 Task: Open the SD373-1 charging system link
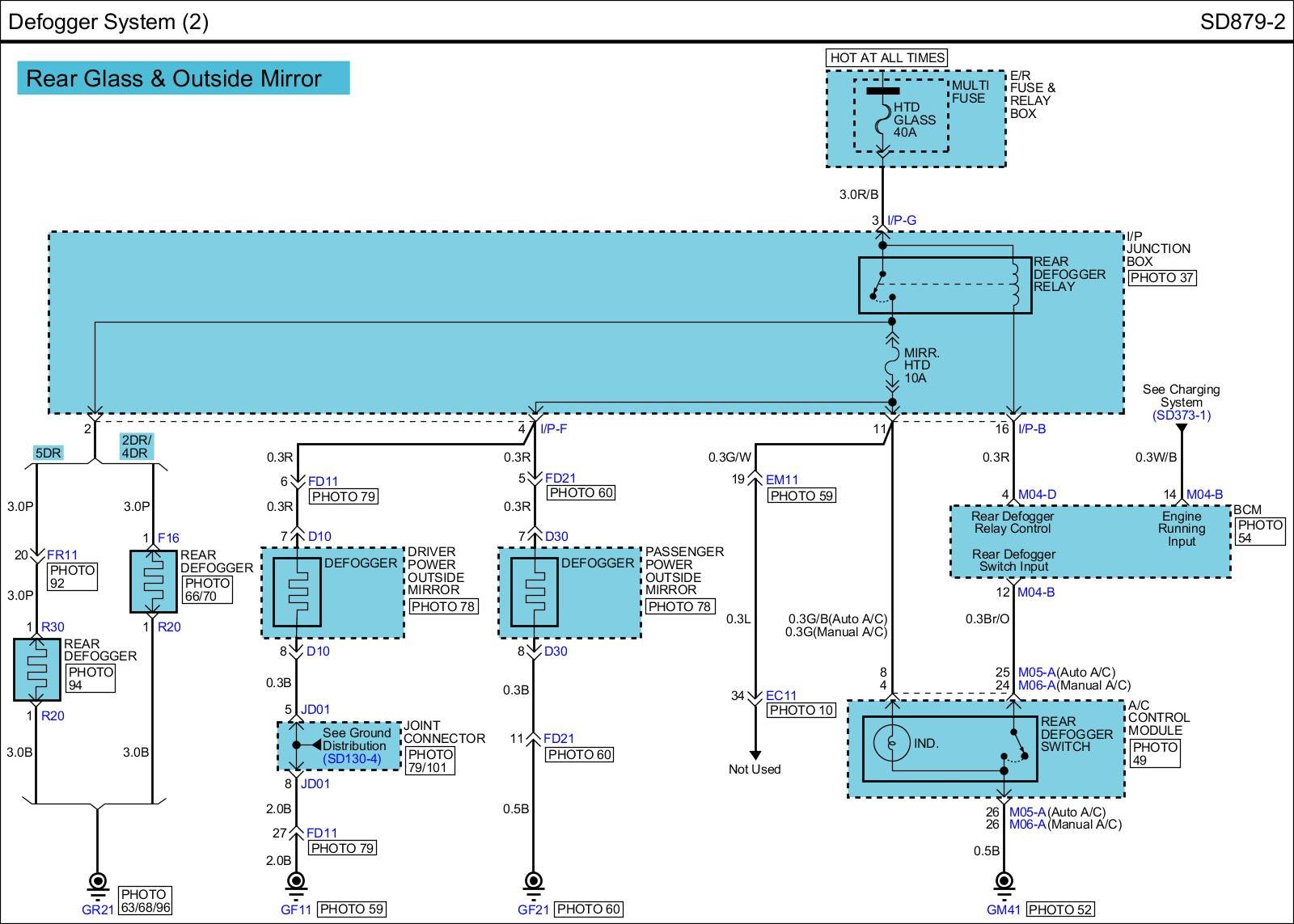click(x=1181, y=415)
